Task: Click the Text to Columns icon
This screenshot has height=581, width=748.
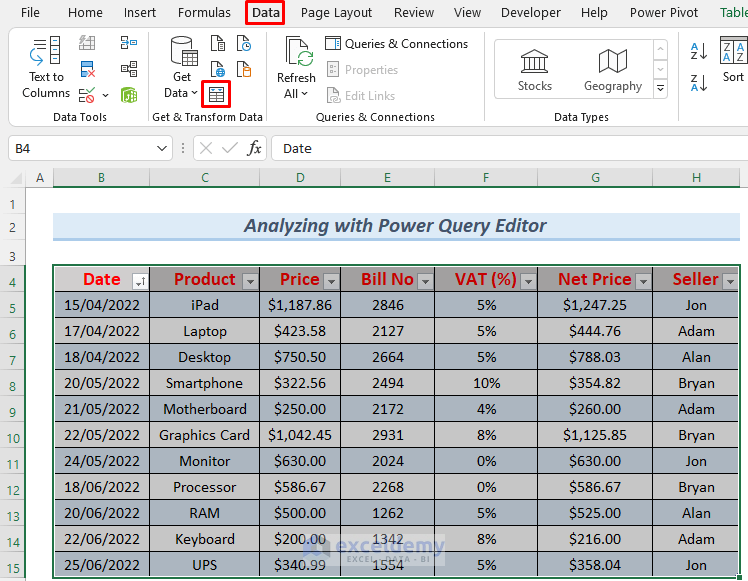Action: [x=46, y=68]
